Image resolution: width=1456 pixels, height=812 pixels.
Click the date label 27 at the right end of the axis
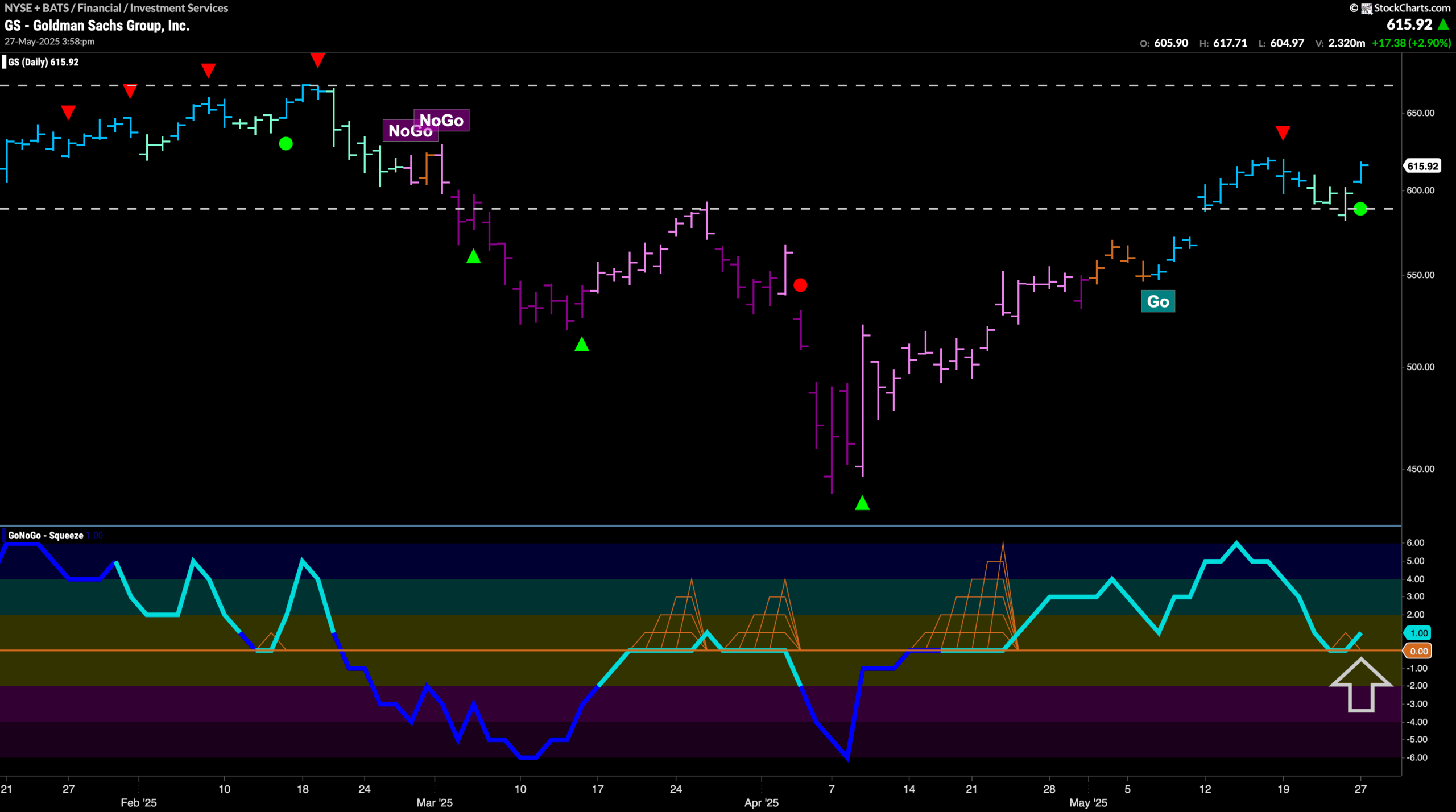(x=1360, y=789)
